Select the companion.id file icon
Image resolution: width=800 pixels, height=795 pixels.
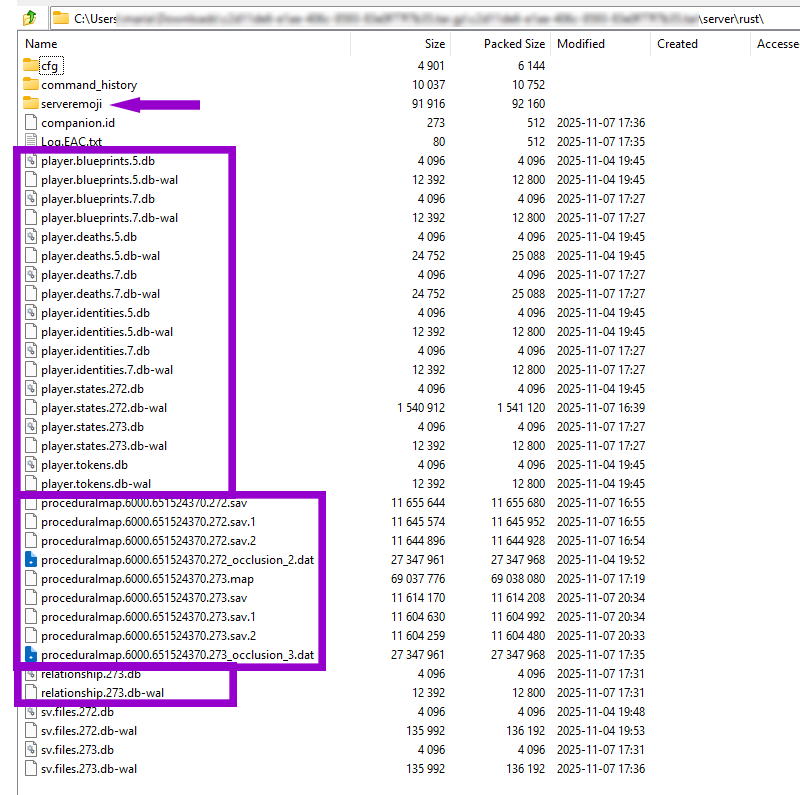[30, 123]
